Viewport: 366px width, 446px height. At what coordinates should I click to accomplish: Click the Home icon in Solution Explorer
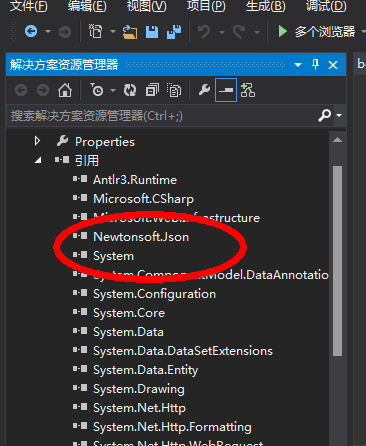click(x=65, y=90)
